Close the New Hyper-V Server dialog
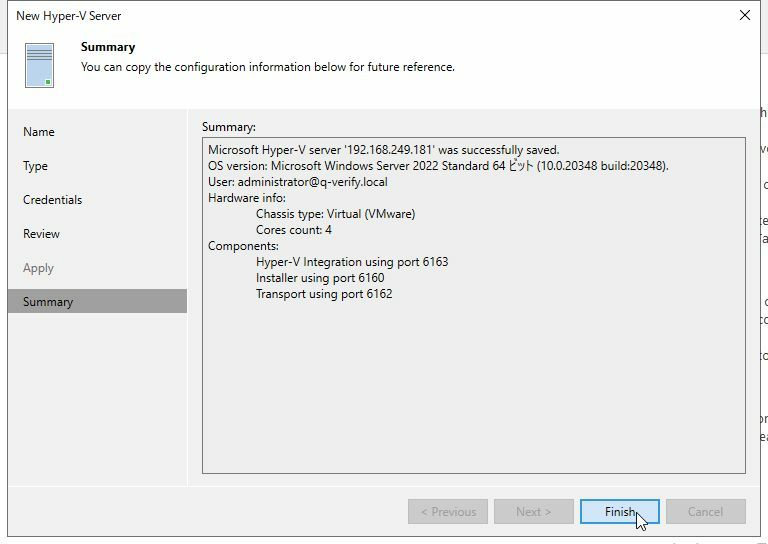 [744, 16]
